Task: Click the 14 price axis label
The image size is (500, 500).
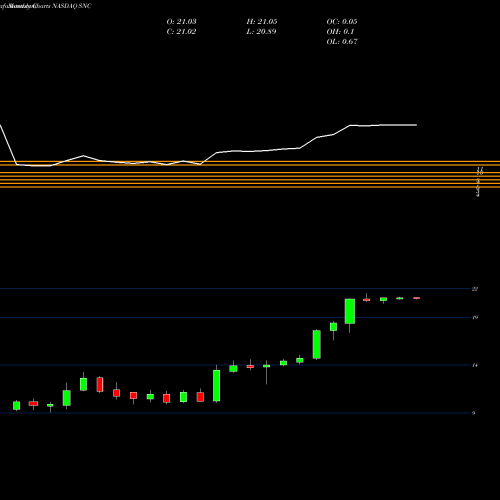Action: point(475,365)
